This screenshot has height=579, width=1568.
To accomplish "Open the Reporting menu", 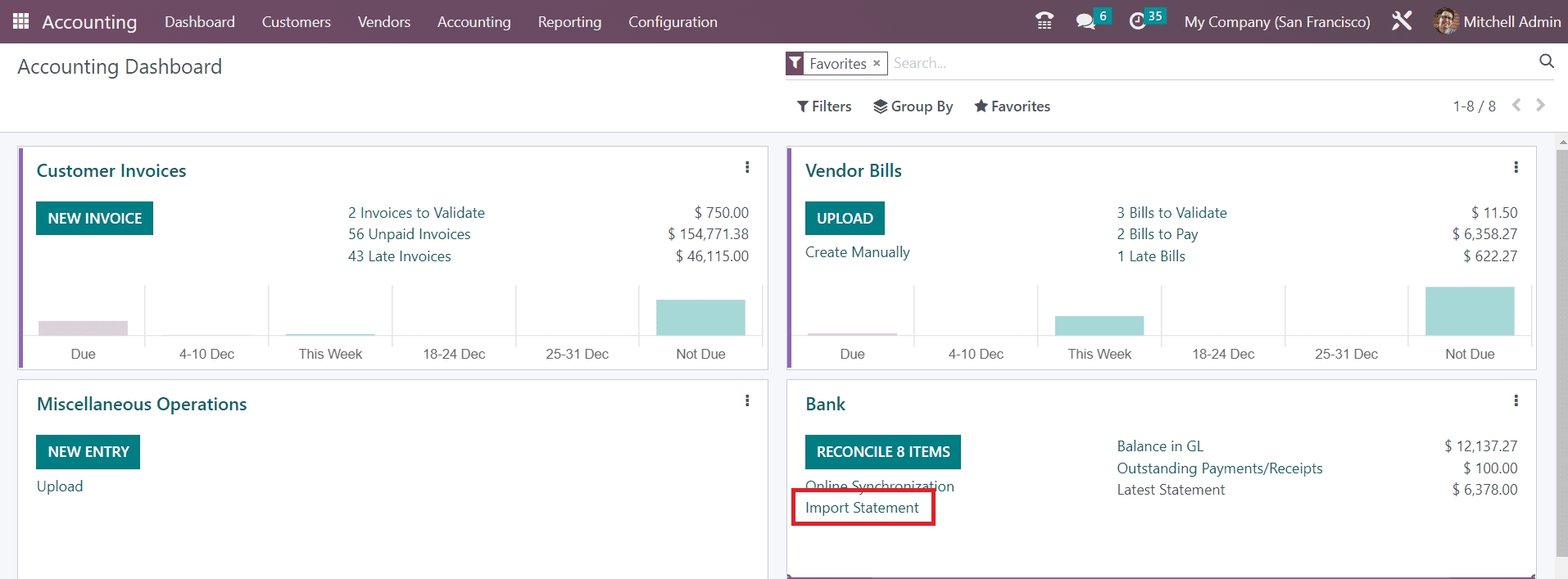I will 569,22.
